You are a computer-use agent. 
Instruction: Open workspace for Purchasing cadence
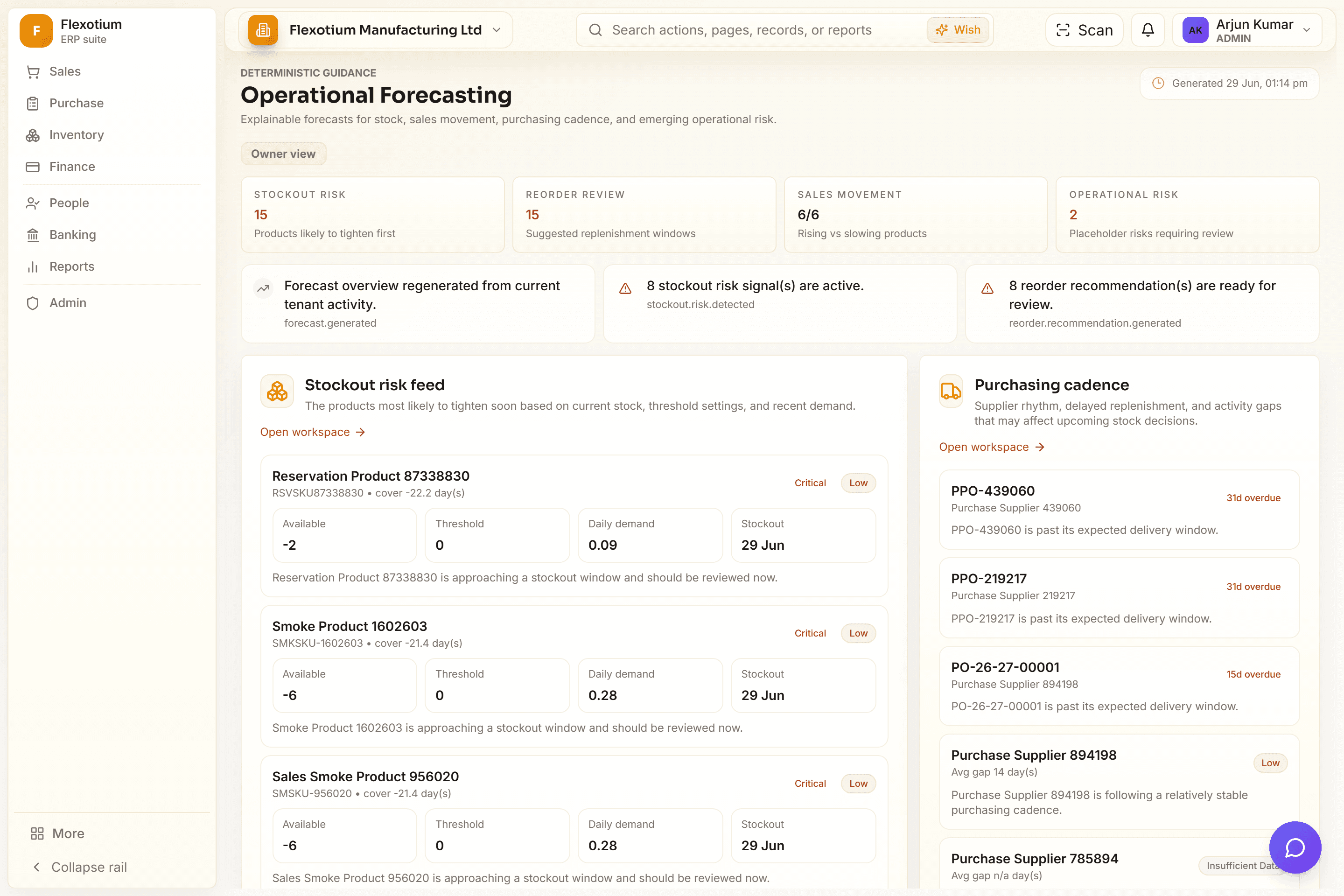(992, 447)
